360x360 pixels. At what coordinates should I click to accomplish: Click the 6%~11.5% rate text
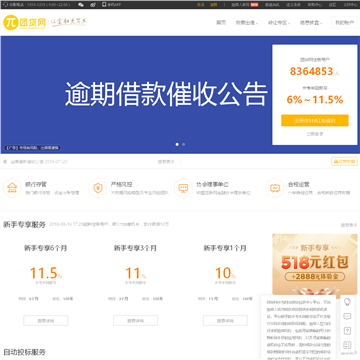pos(315,100)
